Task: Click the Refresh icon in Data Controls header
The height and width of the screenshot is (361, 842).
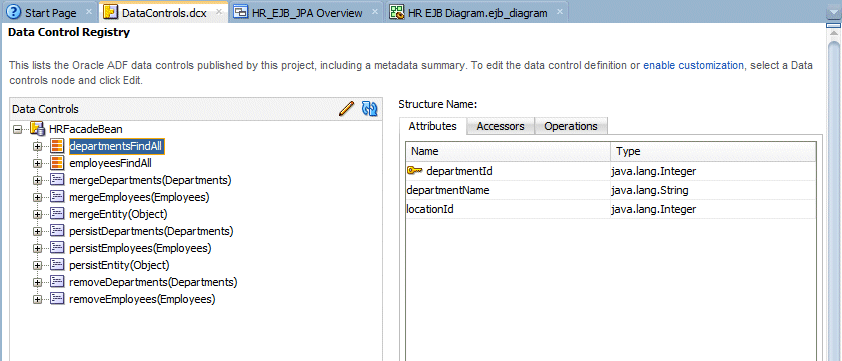Action: (x=370, y=109)
